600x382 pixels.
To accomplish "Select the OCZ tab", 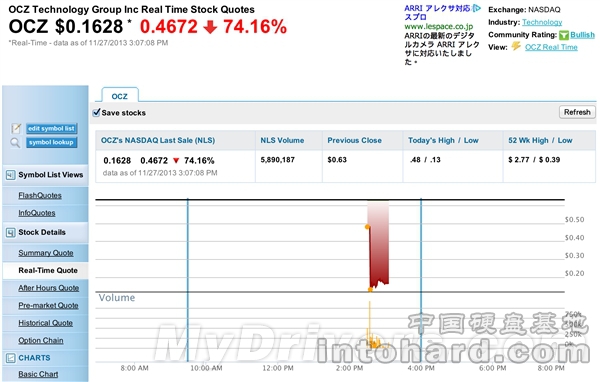I will (x=120, y=96).
